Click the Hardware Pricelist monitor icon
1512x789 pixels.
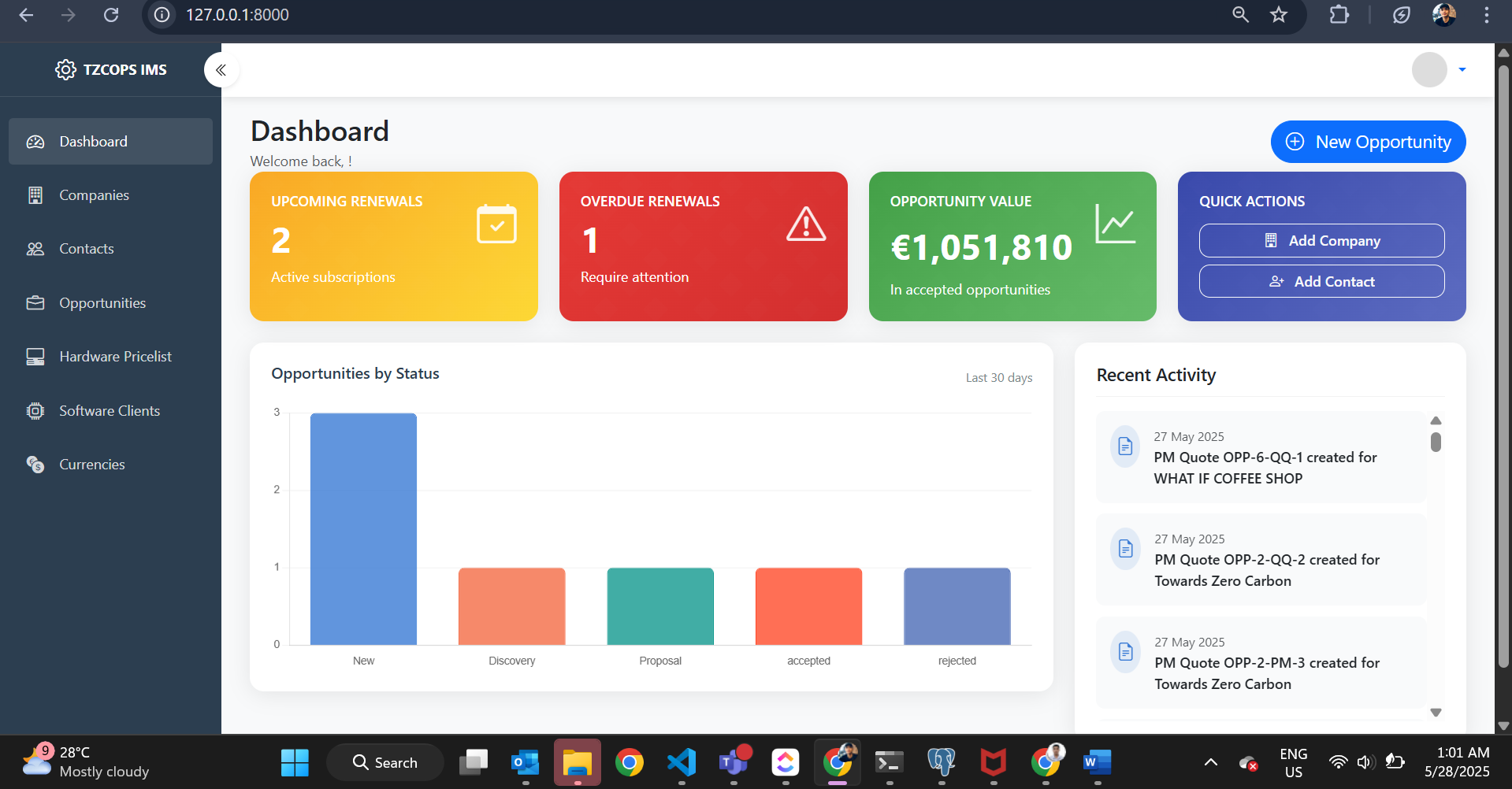35,357
